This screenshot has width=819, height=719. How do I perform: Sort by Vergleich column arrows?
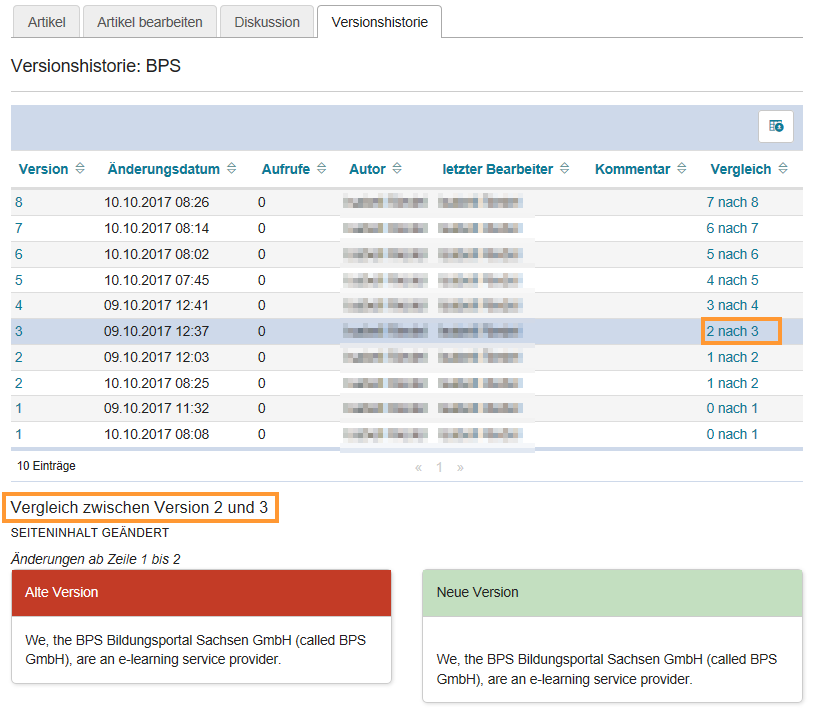click(x=783, y=169)
